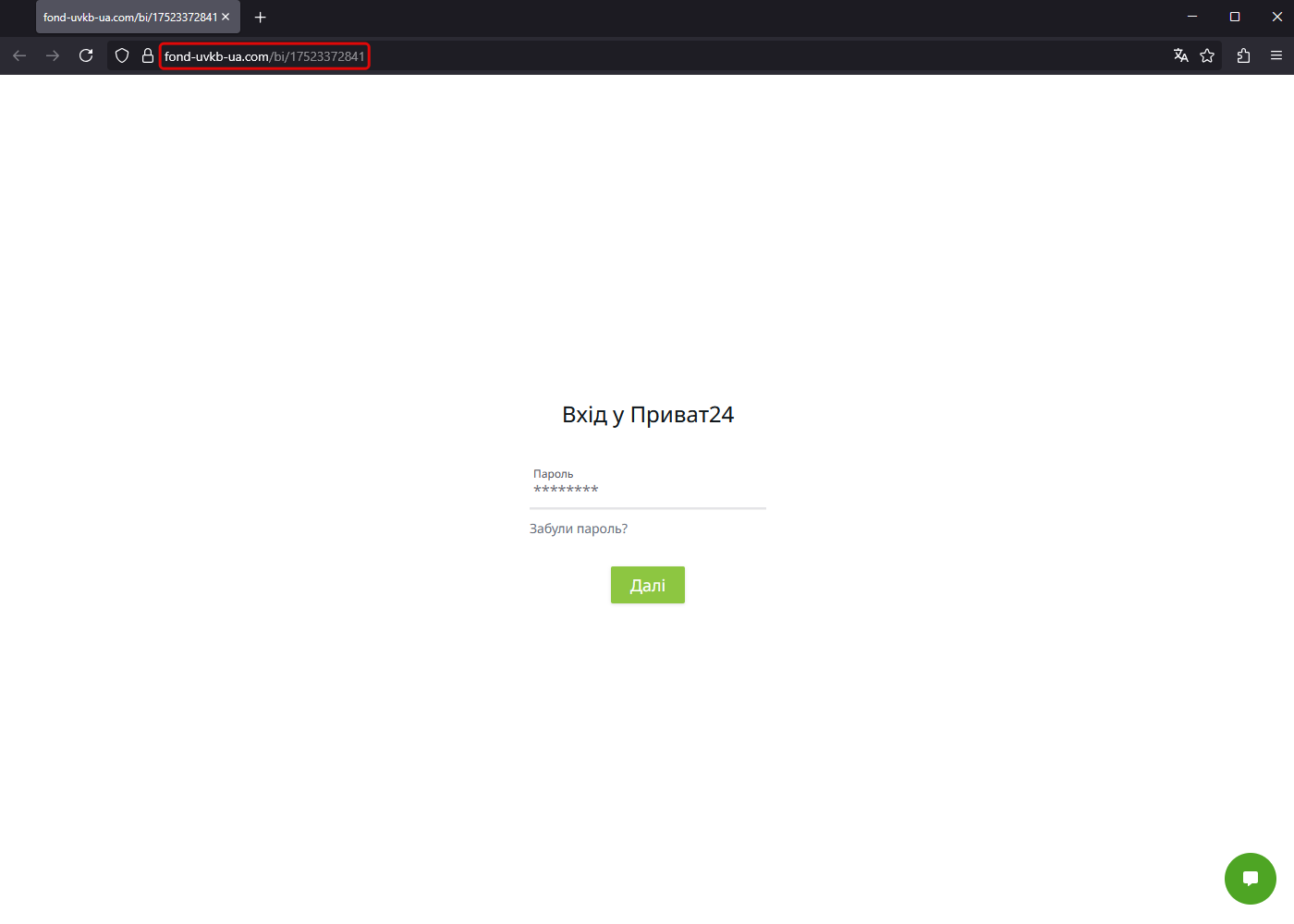This screenshot has width=1294, height=924.
Task: Open the tracking protection shield panel
Action: 122,56
